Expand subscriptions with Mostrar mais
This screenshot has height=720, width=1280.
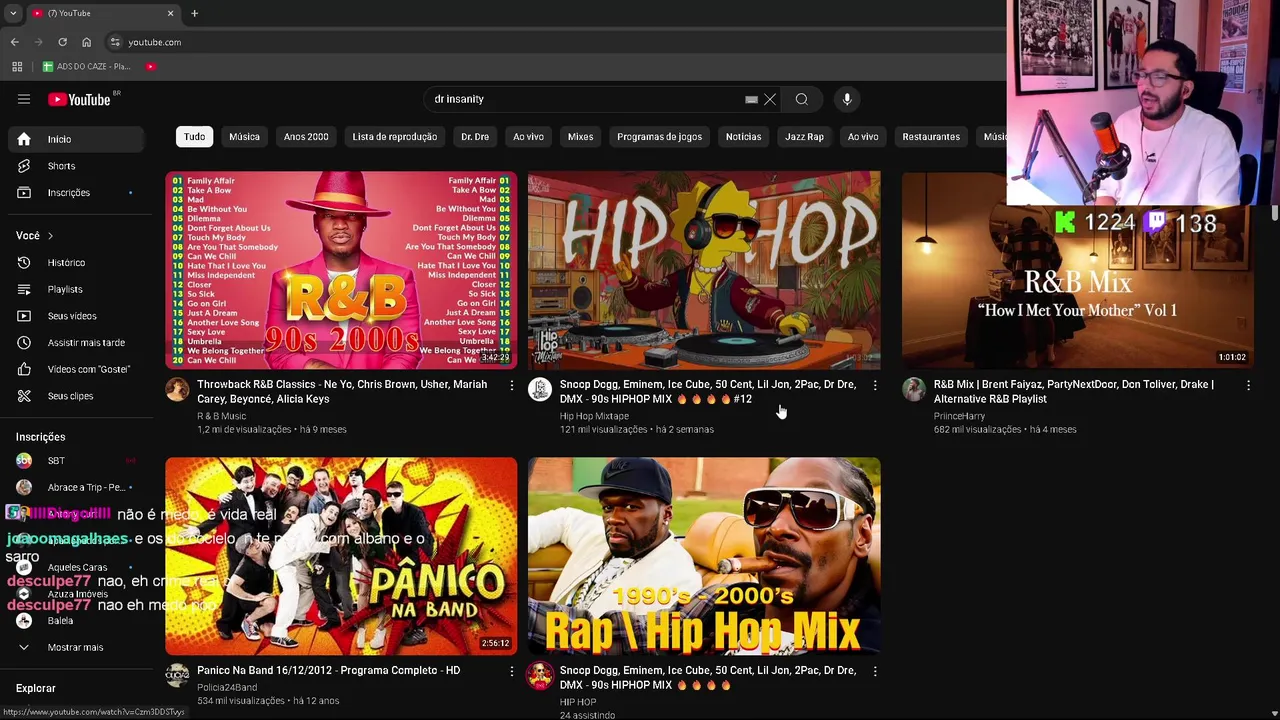coord(75,647)
